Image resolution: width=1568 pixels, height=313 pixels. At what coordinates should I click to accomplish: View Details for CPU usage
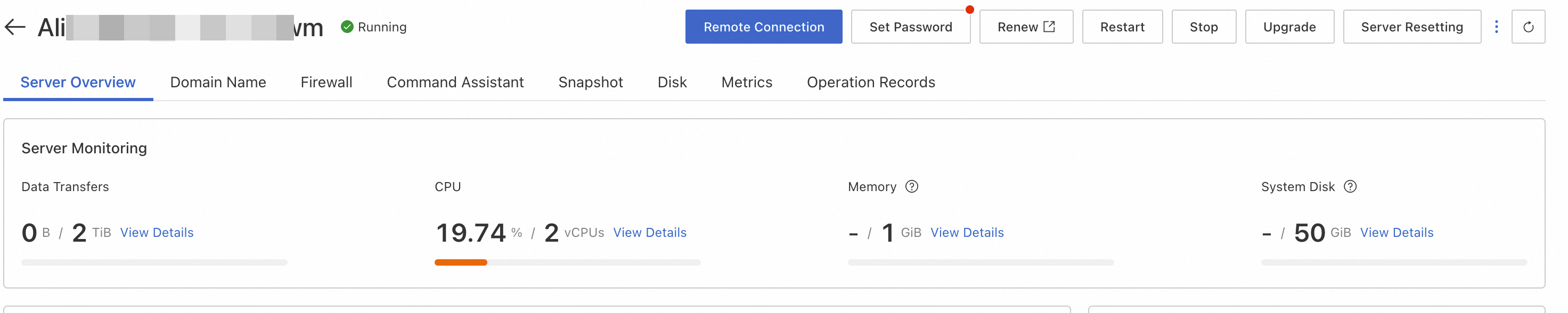(649, 233)
